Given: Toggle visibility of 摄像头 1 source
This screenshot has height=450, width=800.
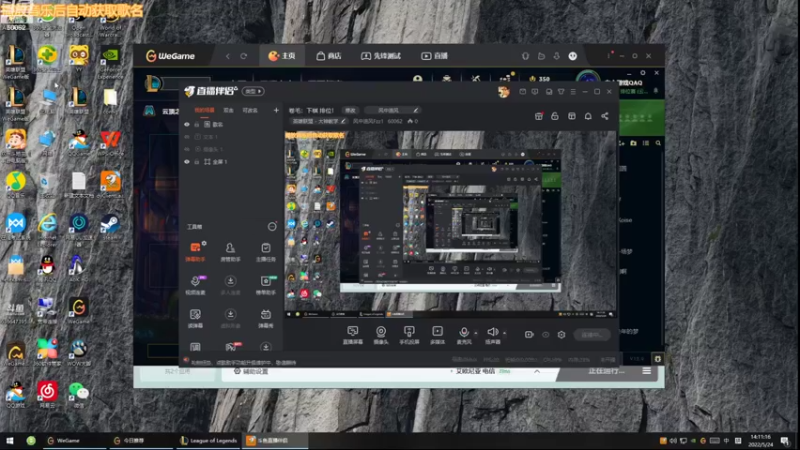Looking at the screenshot, I should [187, 149].
